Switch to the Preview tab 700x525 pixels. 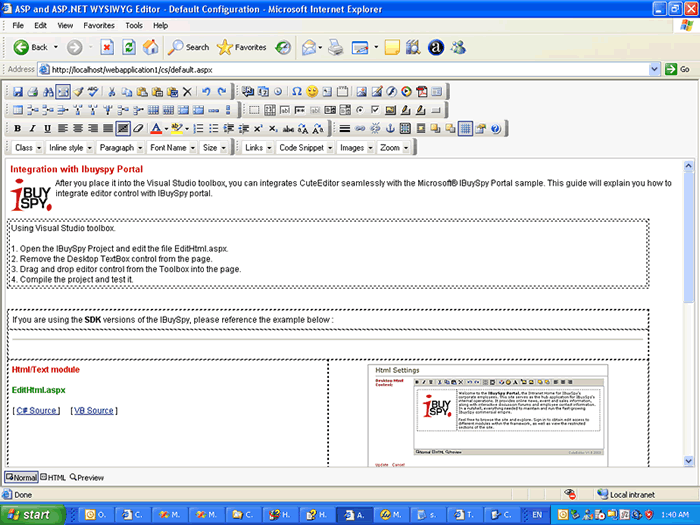tap(87, 478)
